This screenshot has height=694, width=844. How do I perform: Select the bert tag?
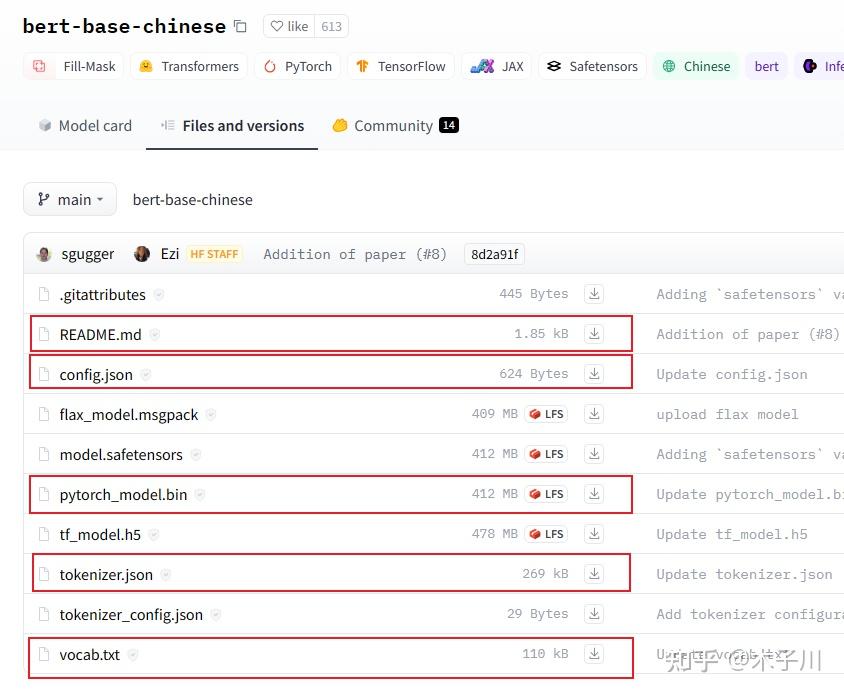(766, 66)
